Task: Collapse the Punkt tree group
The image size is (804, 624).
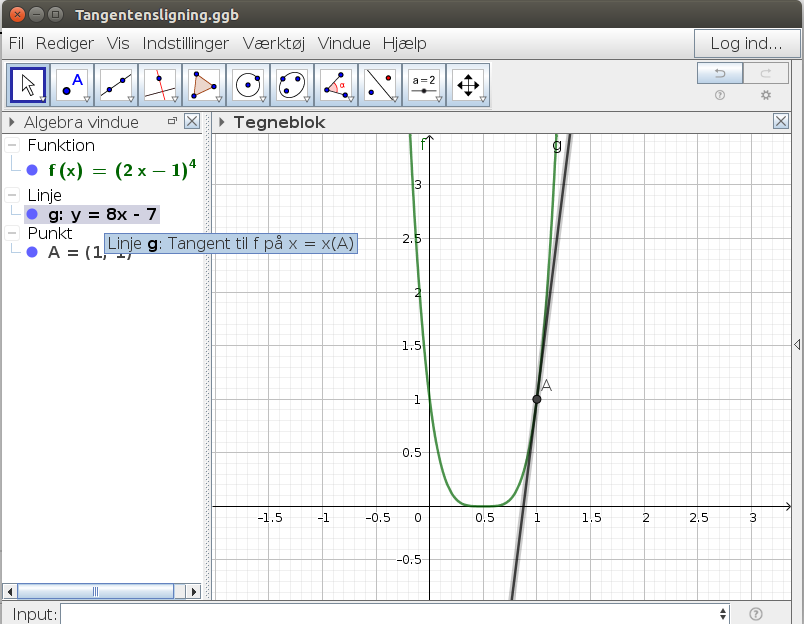Action: tap(12, 233)
